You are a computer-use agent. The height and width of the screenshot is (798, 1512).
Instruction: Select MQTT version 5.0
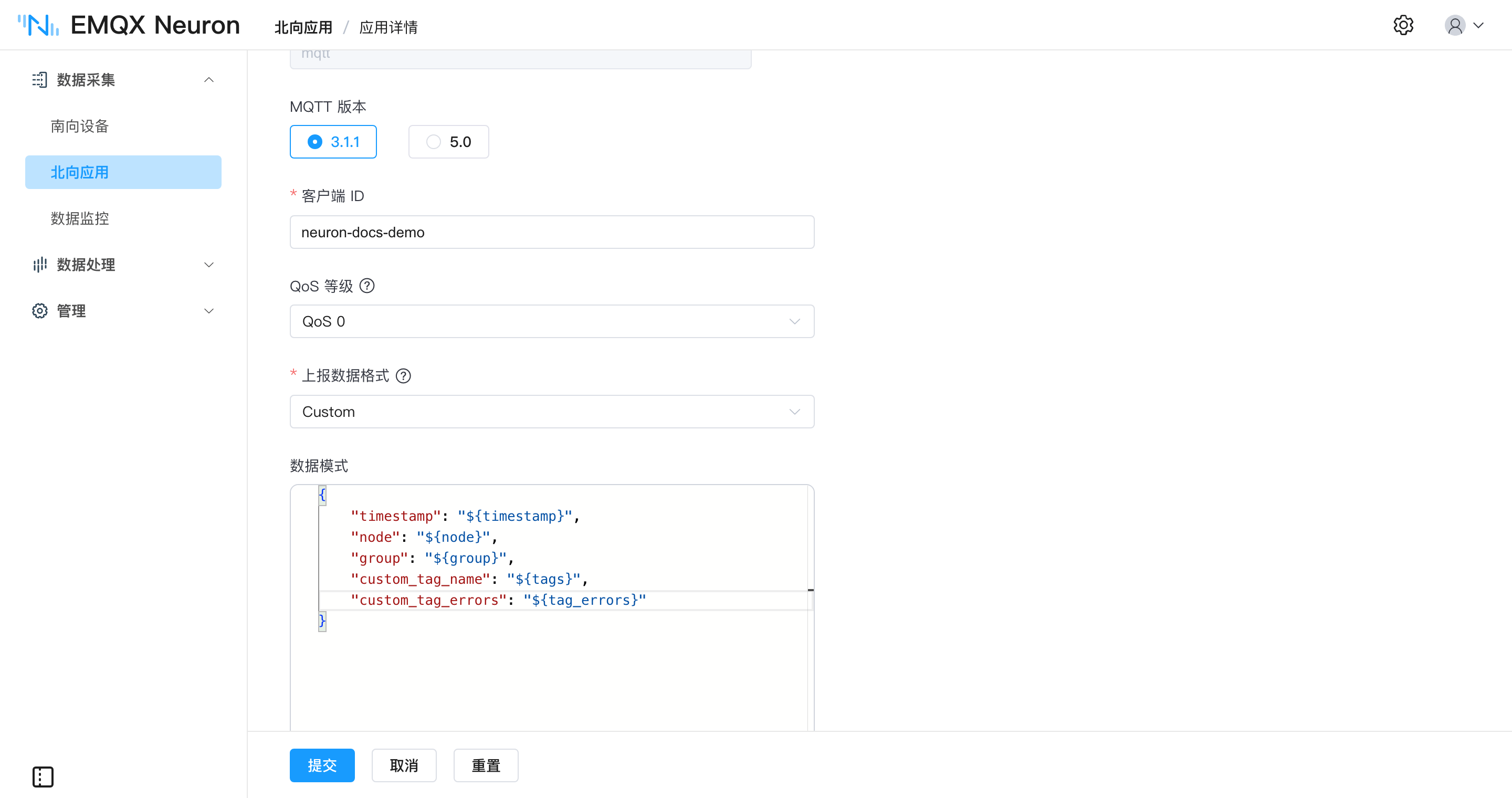coord(448,141)
